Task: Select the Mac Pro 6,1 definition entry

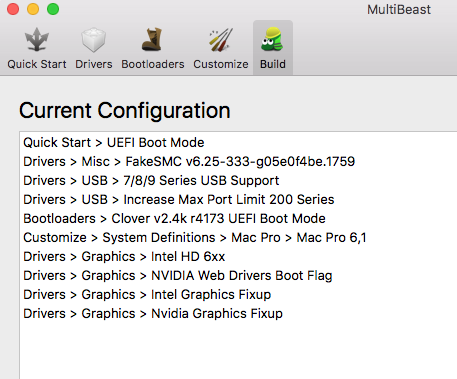Action: [x=195, y=238]
